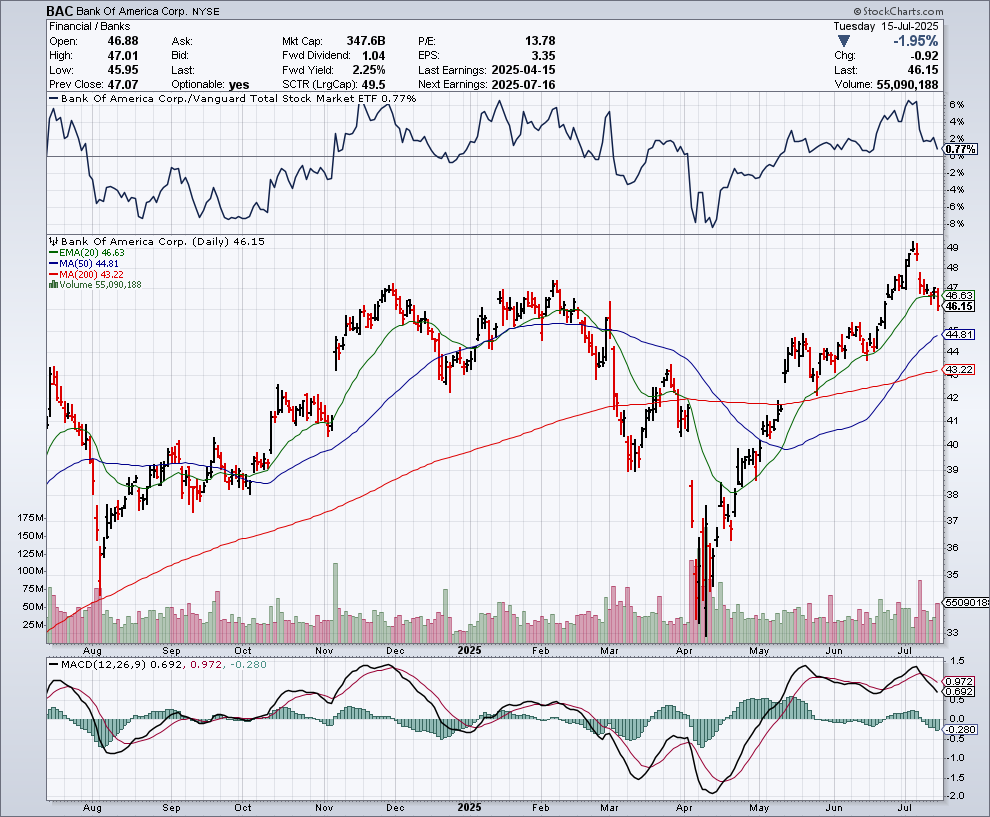Screen dimensions: 990x817
Task: Select the Open value 46.88
Action: pos(123,41)
